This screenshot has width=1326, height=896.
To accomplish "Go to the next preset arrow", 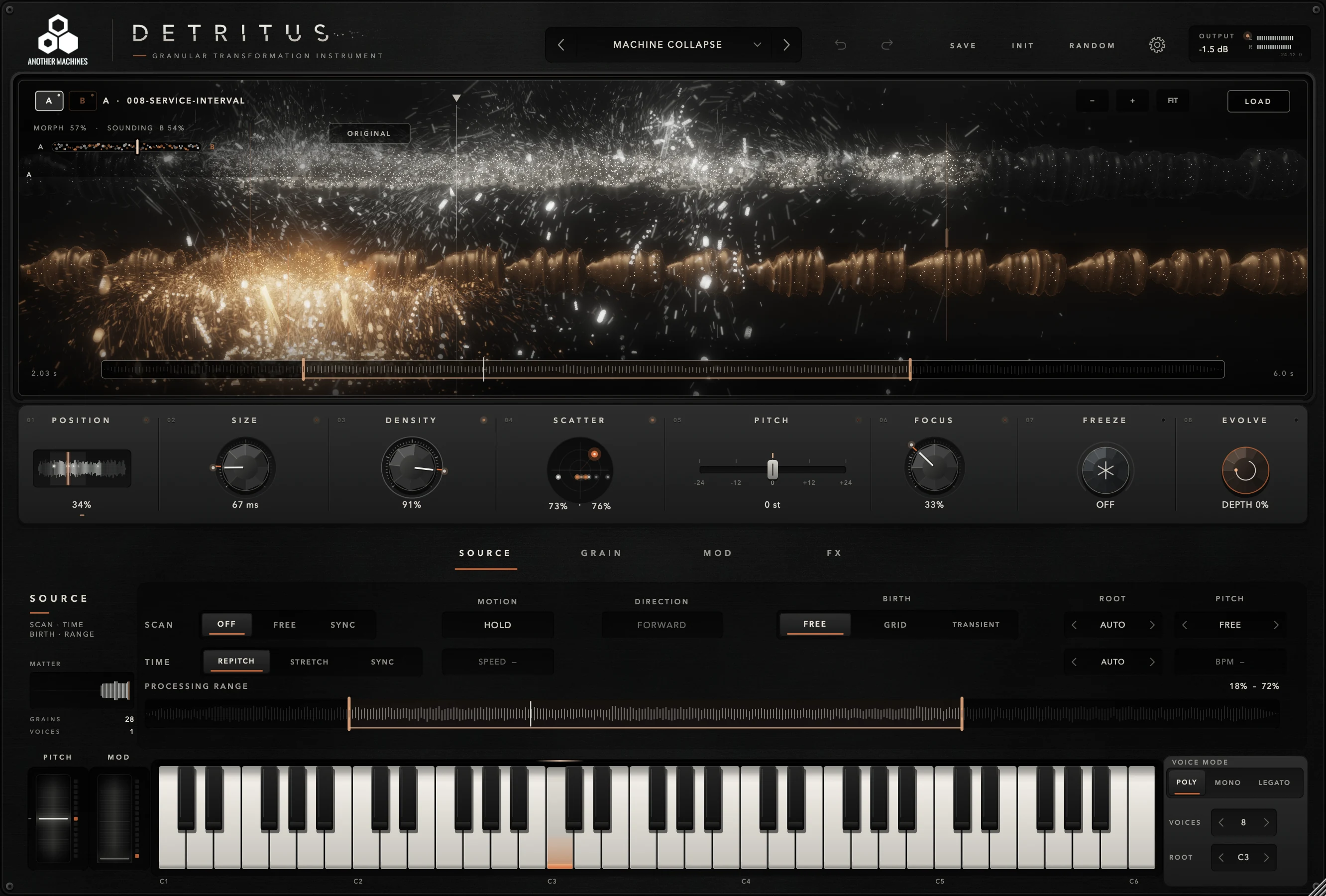I will 786,44.
